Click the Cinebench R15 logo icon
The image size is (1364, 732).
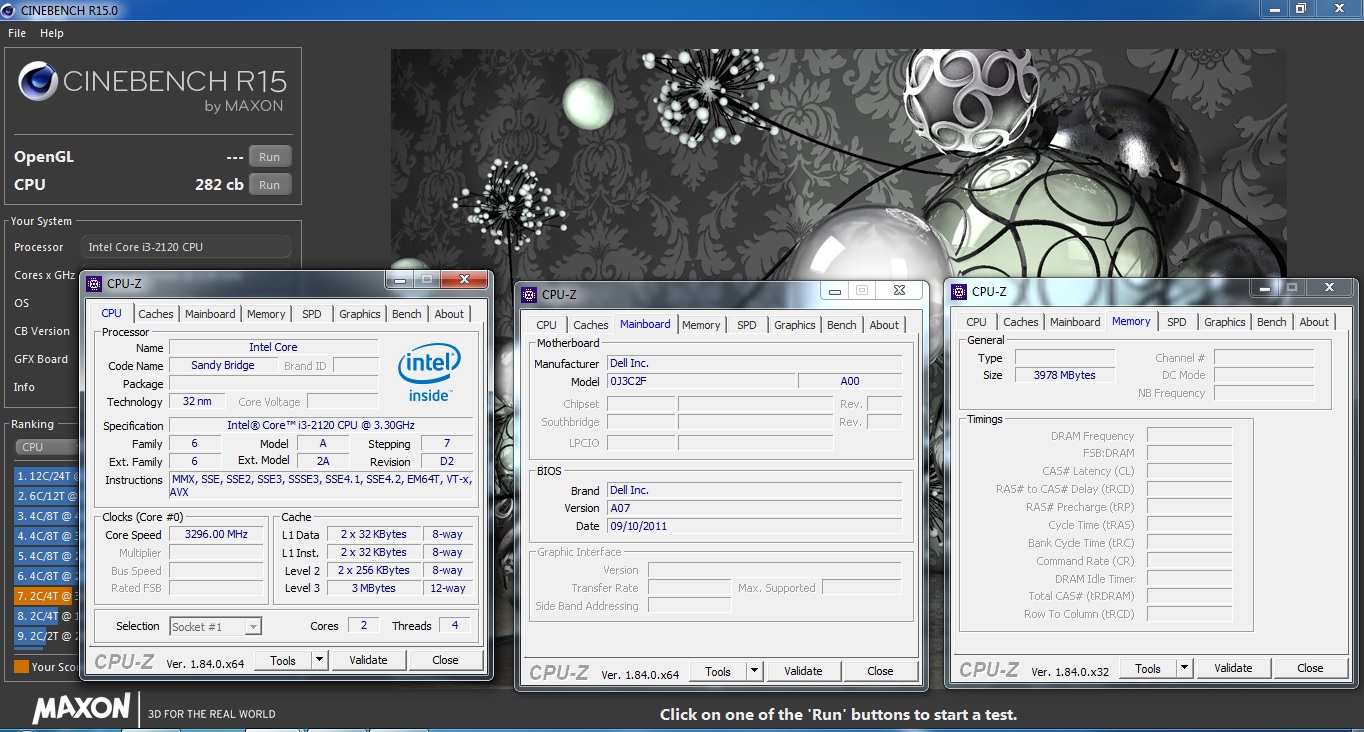coord(38,82)
